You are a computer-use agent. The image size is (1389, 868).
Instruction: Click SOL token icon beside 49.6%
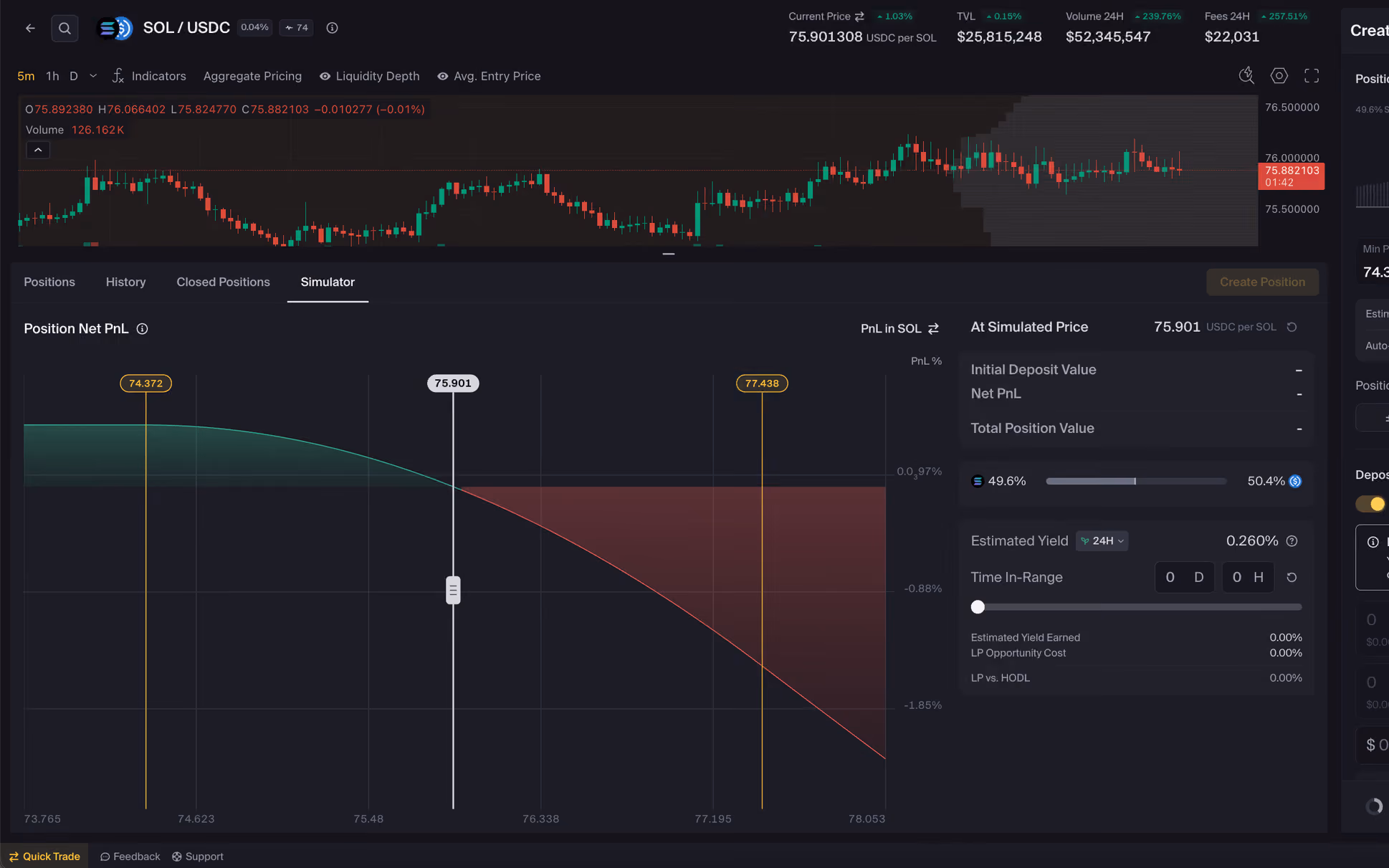tap(977, 482)
